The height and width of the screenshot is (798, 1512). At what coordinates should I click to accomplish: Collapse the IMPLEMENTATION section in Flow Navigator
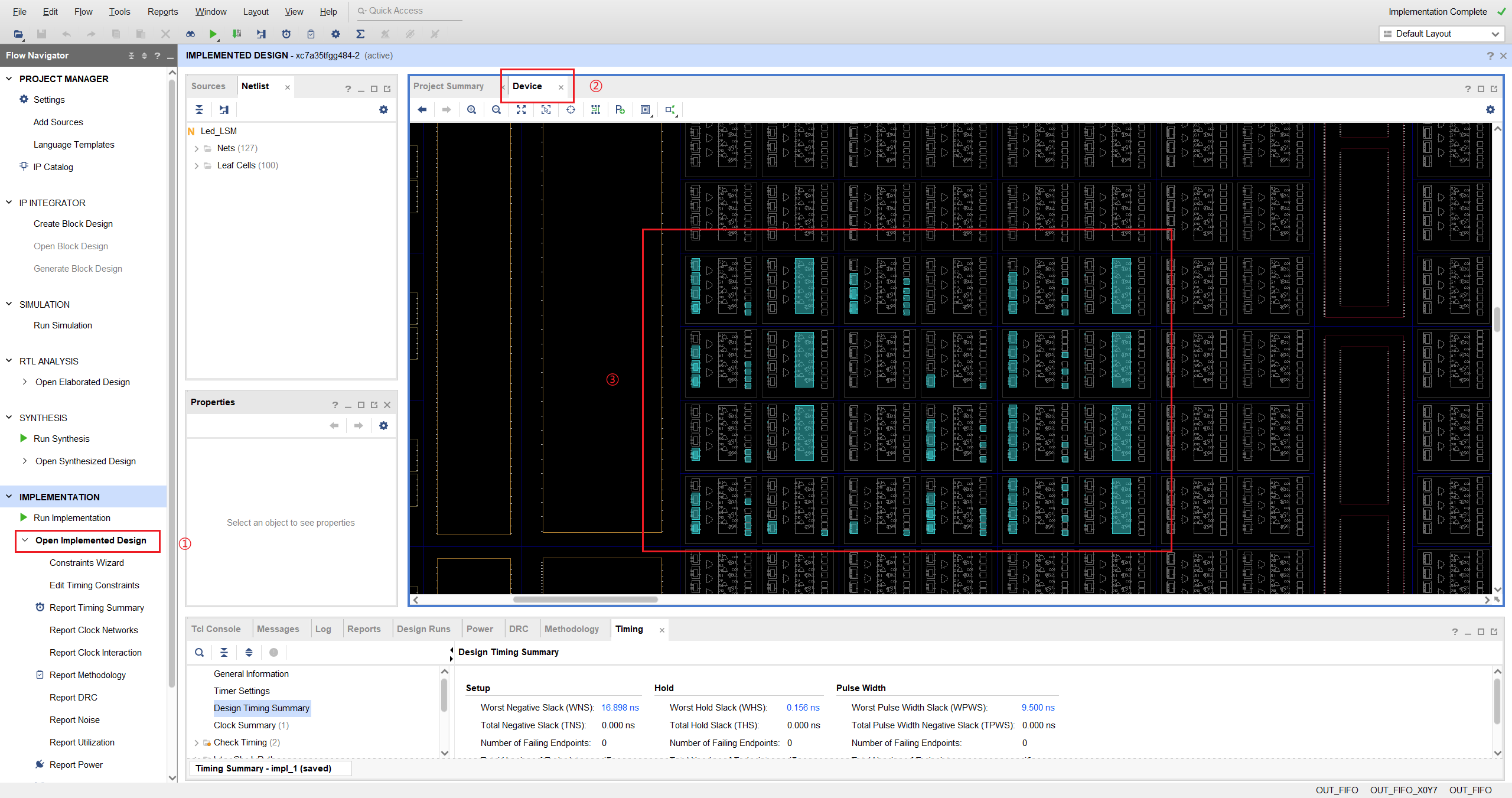point(9,497)
